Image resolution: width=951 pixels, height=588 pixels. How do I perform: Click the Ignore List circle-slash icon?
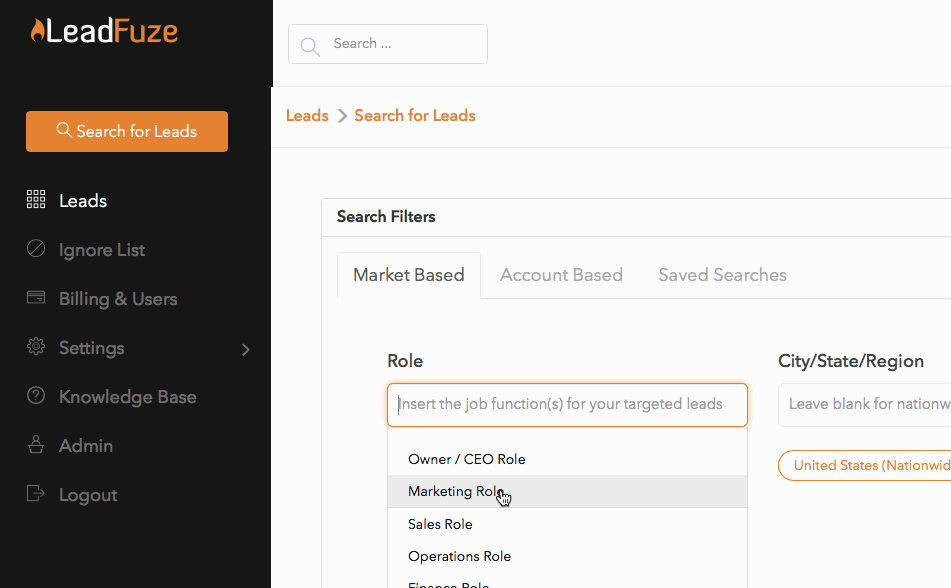(x=36, y=248)
